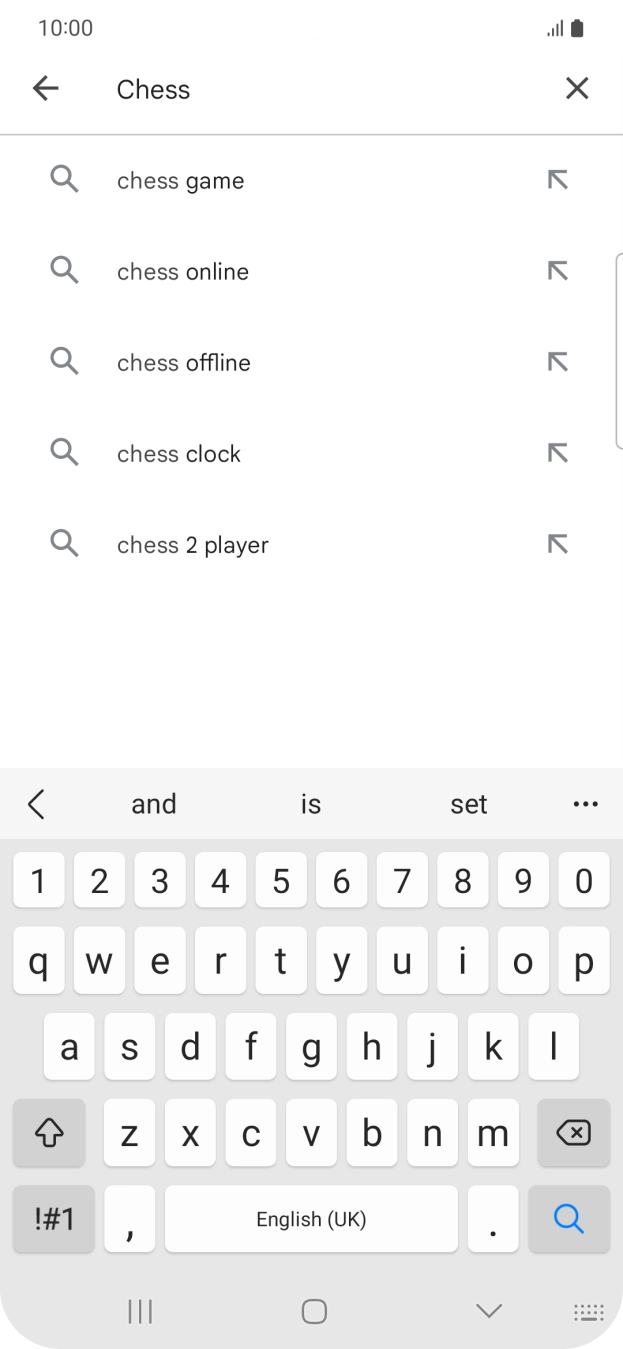Viewport: 623px width, 1349px height.
Task: Clear the search field with the X icon
Action: [x=577, y=88]
